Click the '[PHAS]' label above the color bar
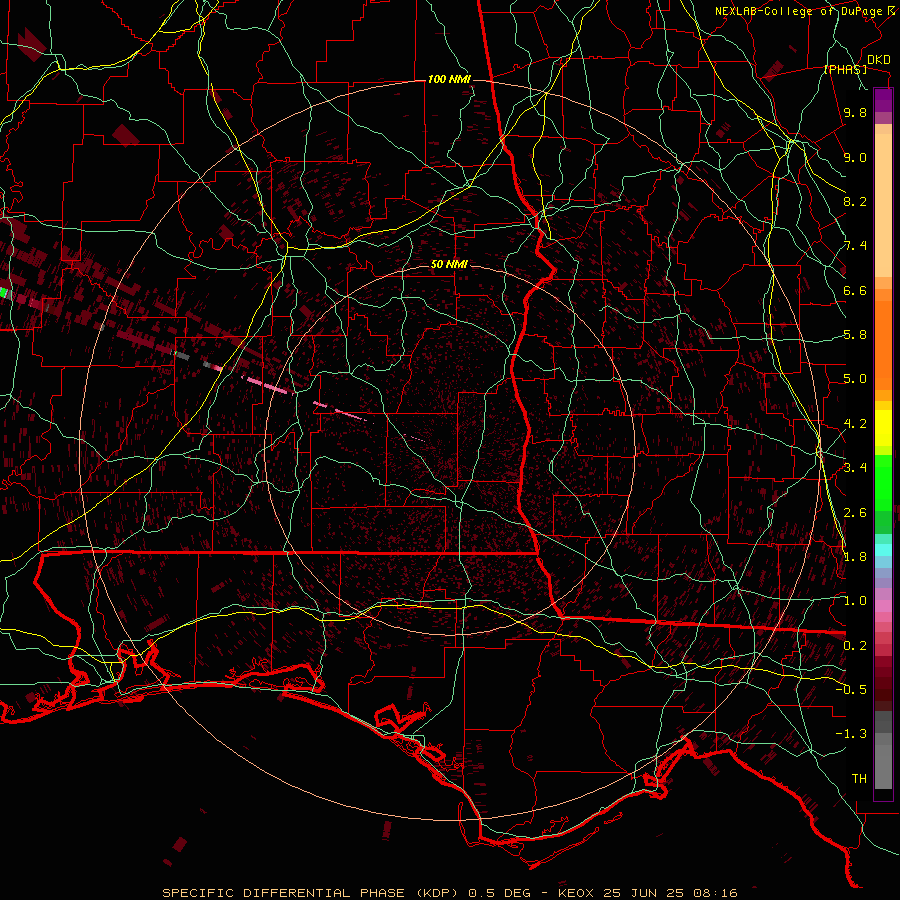 tap(845, 70)
